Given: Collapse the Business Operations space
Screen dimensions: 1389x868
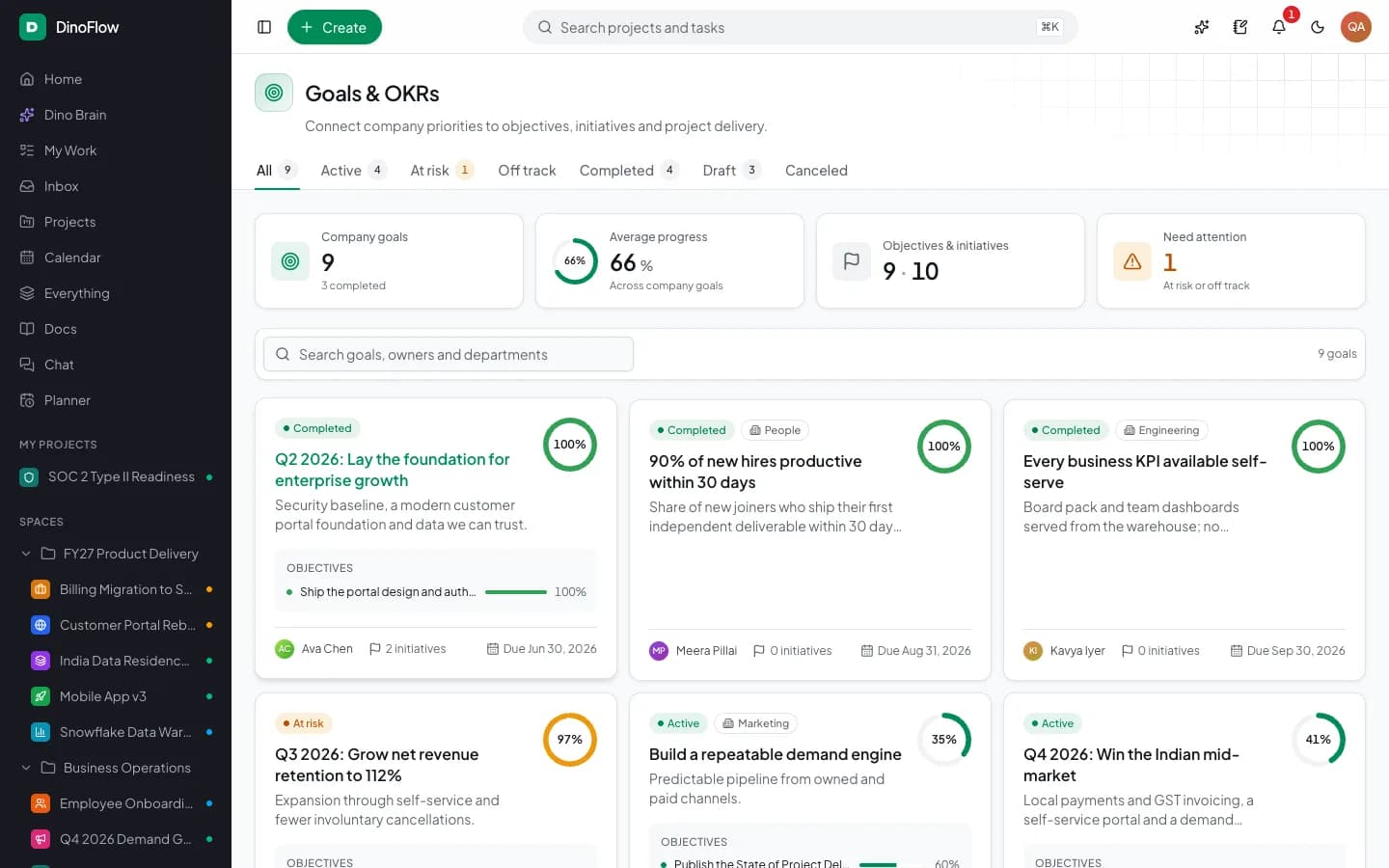Looking at the screenshot, I should pyautogui.click(x=26, y=768).
